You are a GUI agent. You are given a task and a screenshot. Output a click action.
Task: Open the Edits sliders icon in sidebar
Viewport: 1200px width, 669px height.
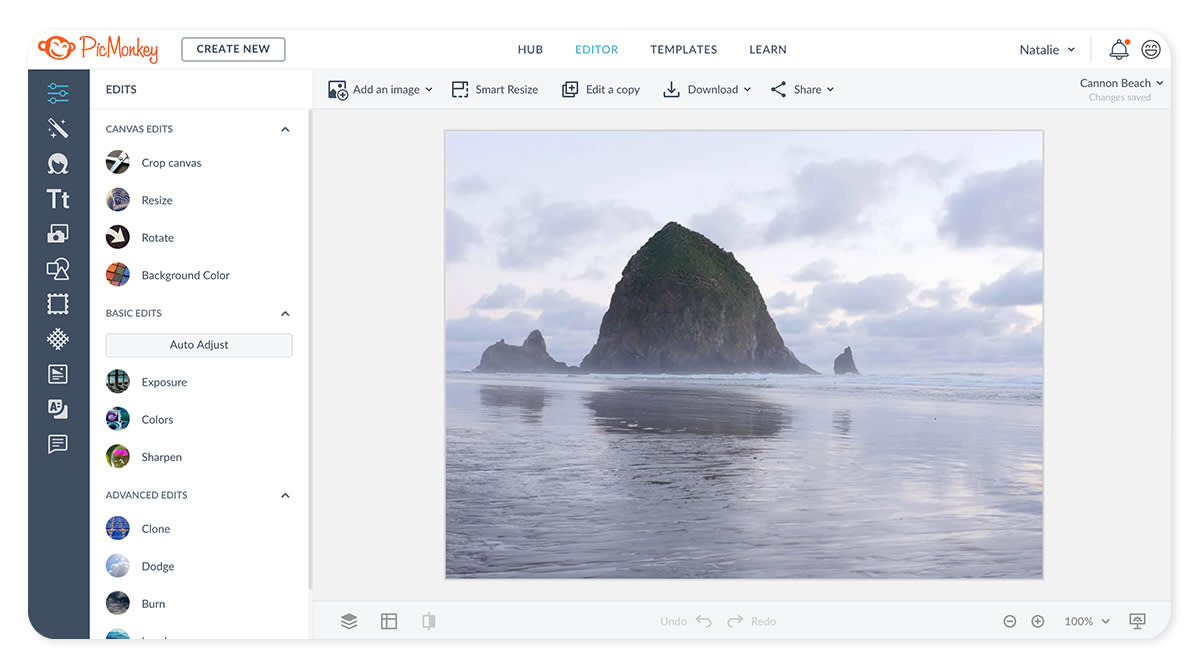coord(58,94)
